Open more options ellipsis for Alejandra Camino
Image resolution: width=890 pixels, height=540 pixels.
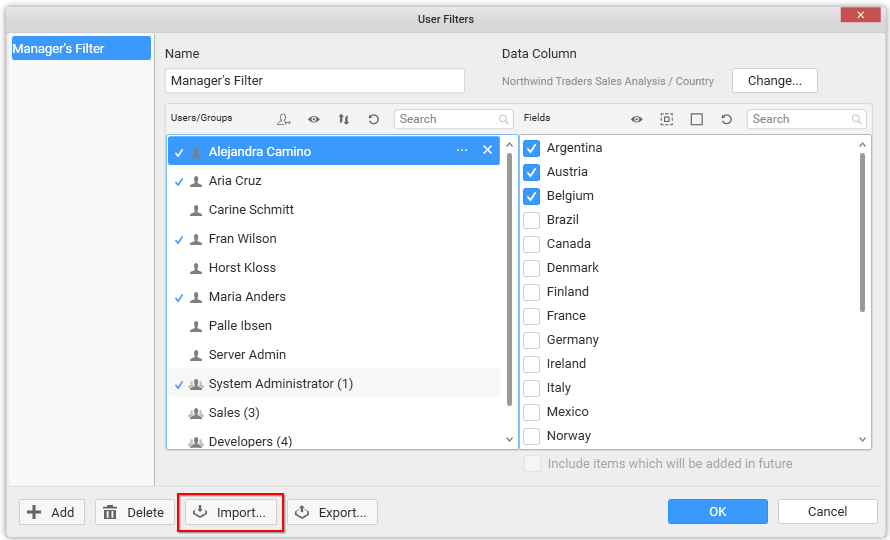(x=462, y=150)
